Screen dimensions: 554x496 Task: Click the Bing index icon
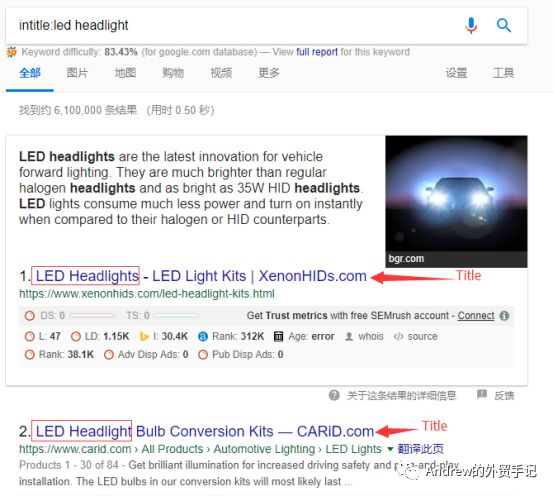tap(143, 336)
